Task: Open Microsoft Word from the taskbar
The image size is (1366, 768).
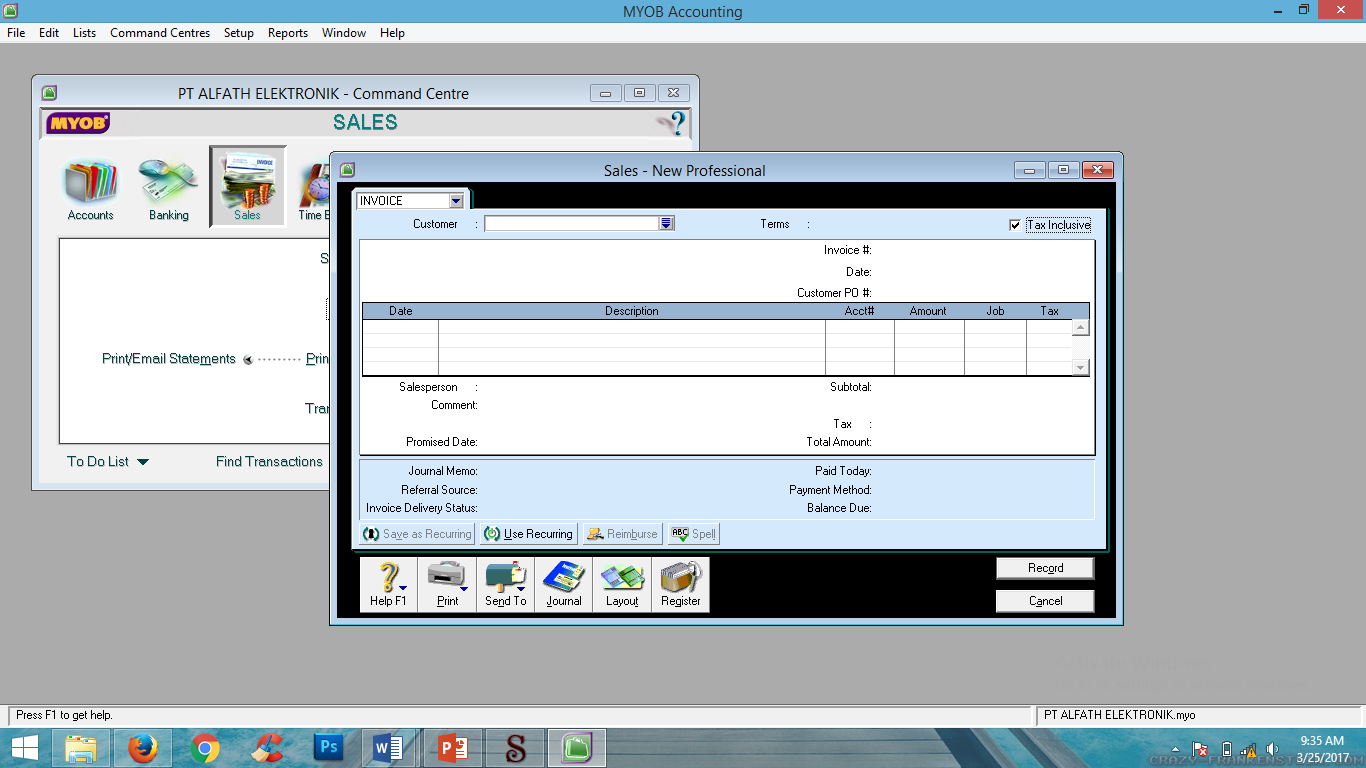Action: pyautogui.click(x=389, y=747)
